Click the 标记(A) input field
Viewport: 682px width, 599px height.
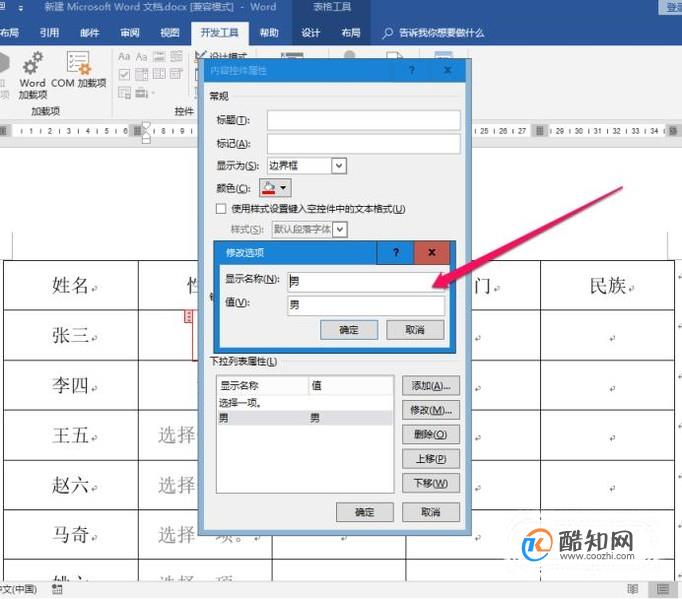(363, 144)
